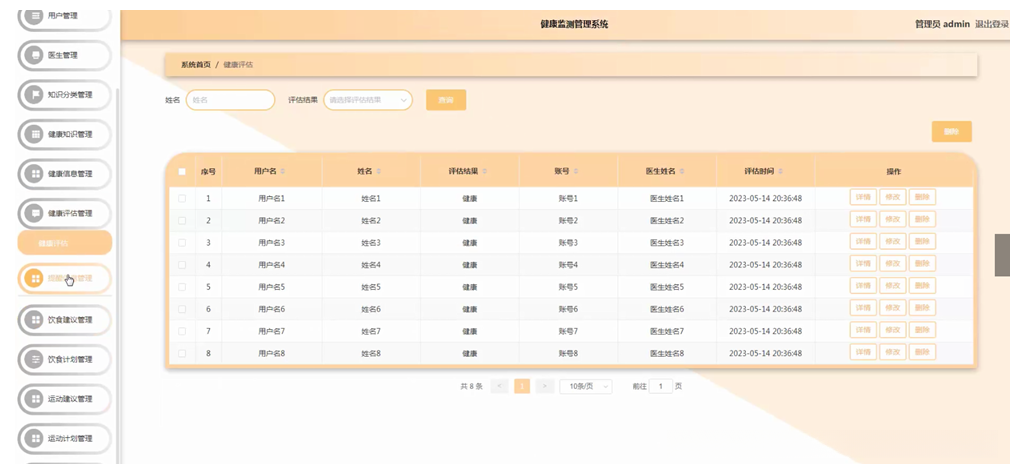The width and height of the screenshot is (1011, 464).
Task: Click the 账号5 cell
Action: pyautogui.click(x=568, y=287)
